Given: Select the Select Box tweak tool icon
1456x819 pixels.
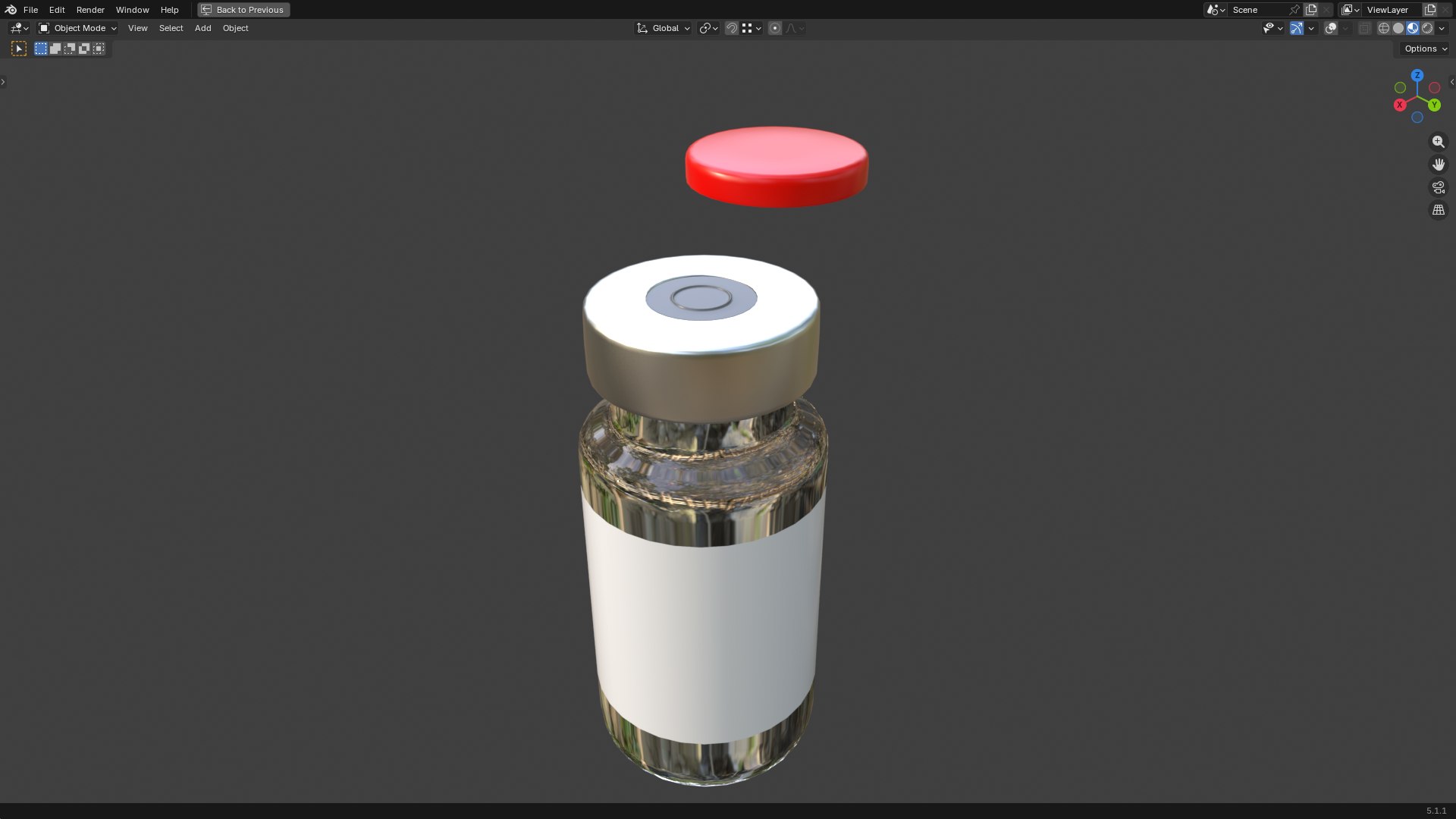Looking at the screenshot, I should (x=19, y=49).
